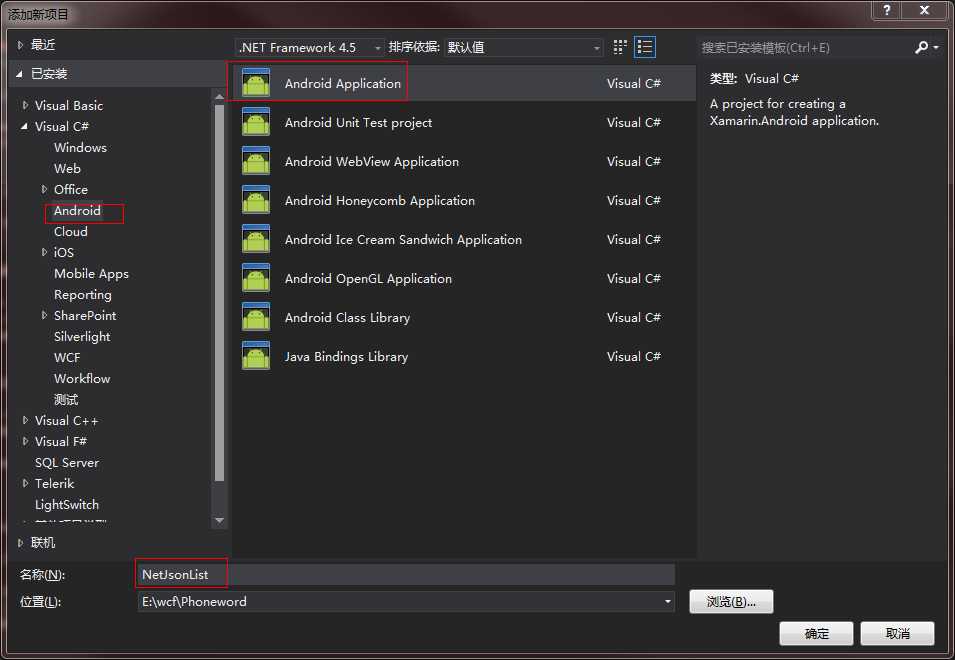955x660 pixels.
Task: Expand the 最近 section
Action: [x=20, y=44]
